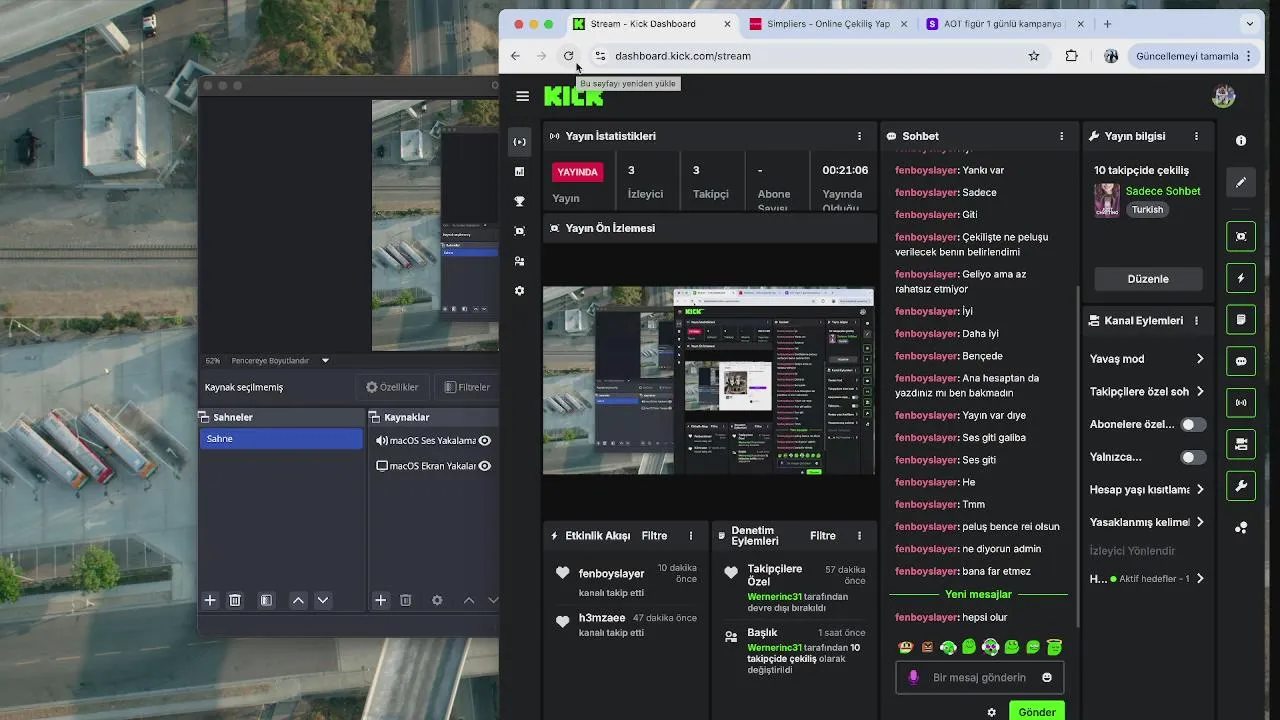Open the stream page icon in Kick left sidebar
Screen dimensions: 1280x720
tap(519, 142)
